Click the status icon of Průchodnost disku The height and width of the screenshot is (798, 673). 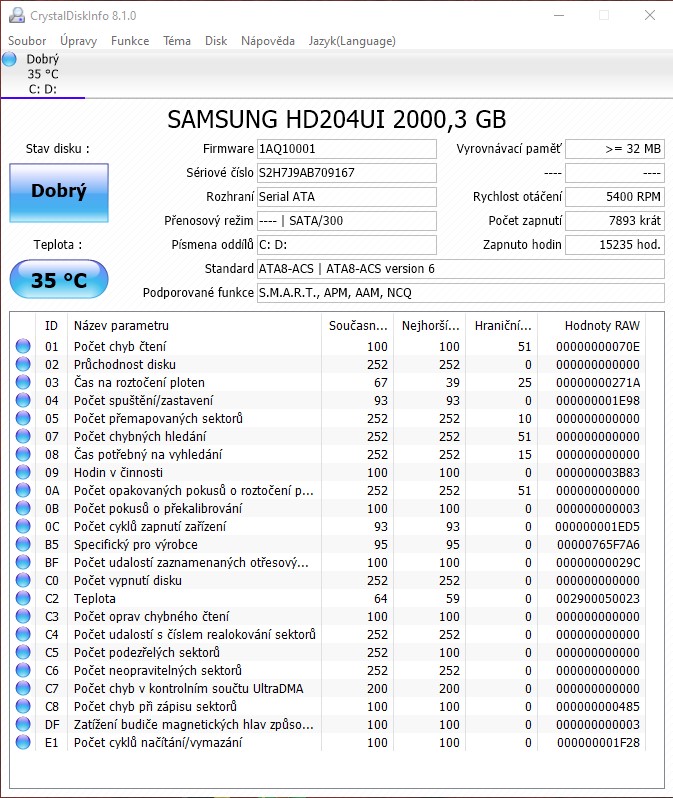pyautogui.click(x=23, y=364)
